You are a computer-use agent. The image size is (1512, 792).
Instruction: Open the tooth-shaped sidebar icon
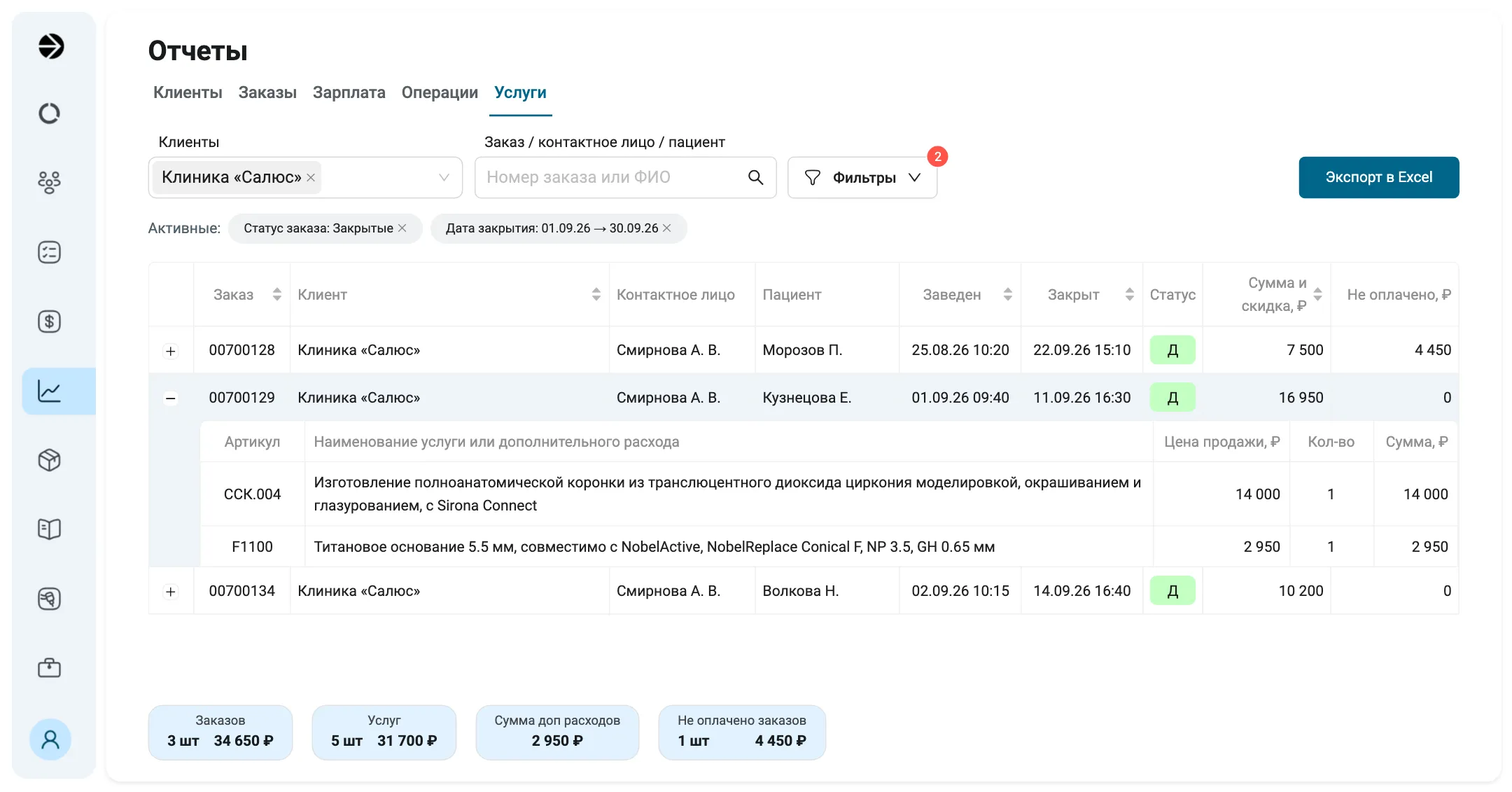[x=49, y=599]
